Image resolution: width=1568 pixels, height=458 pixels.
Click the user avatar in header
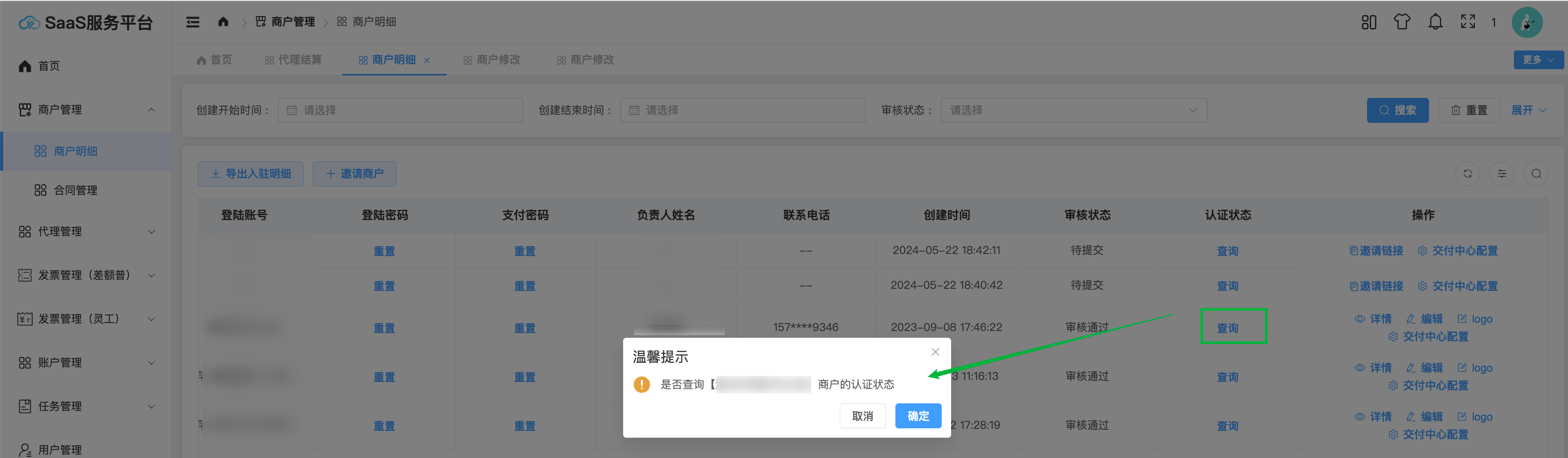[x=1526, y=23]
